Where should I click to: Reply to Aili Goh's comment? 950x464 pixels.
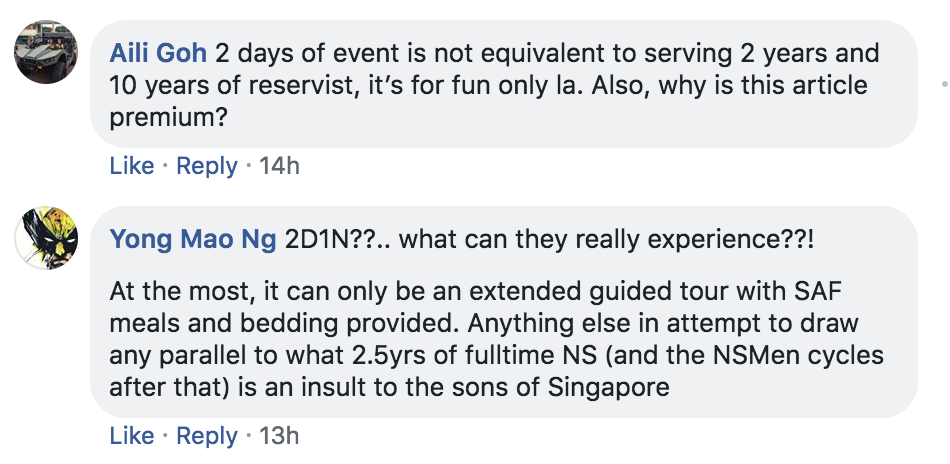point(207,165)
